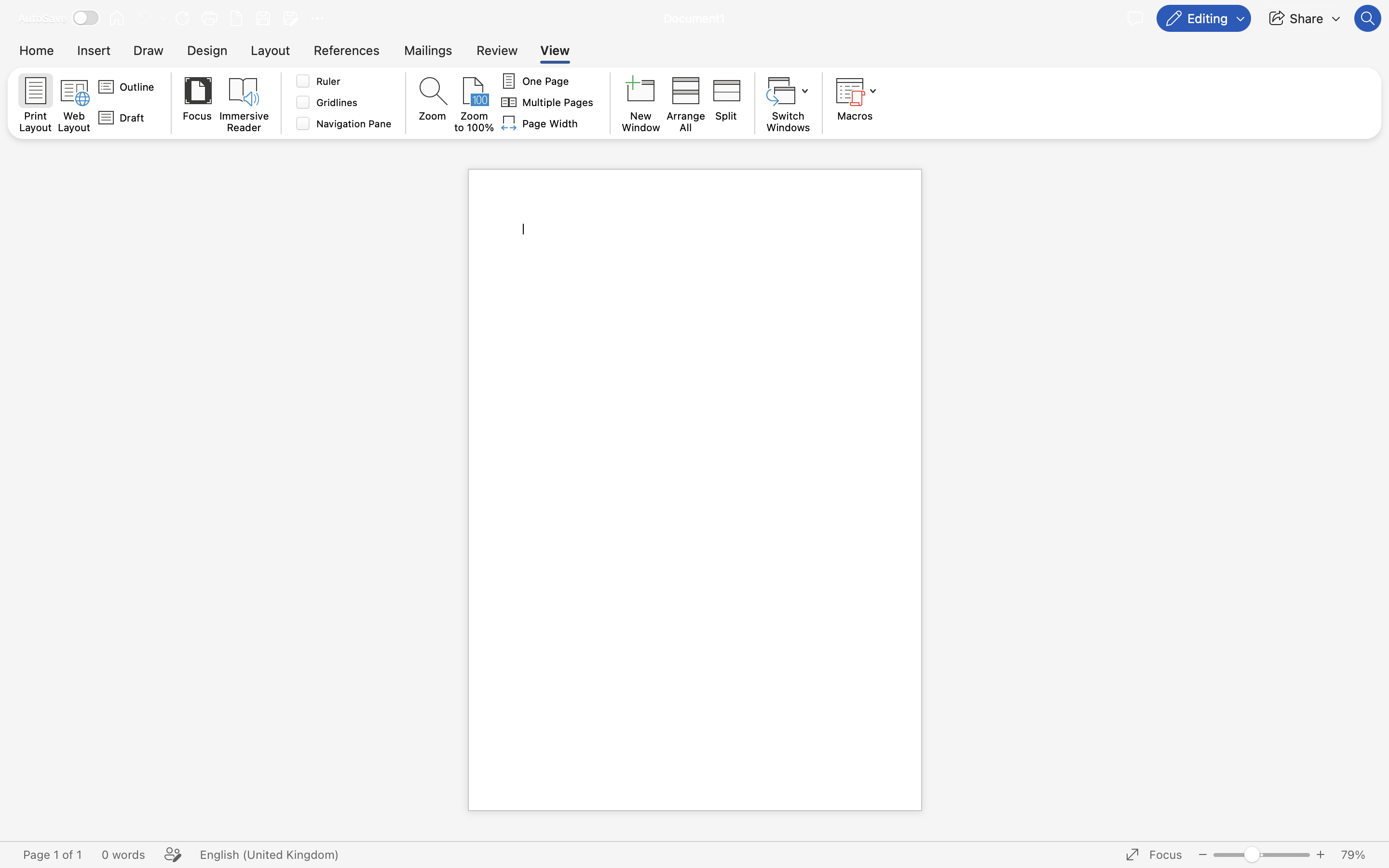
Task: Open the Review tab
Action: pyautogui.click(x=496, y=51)
